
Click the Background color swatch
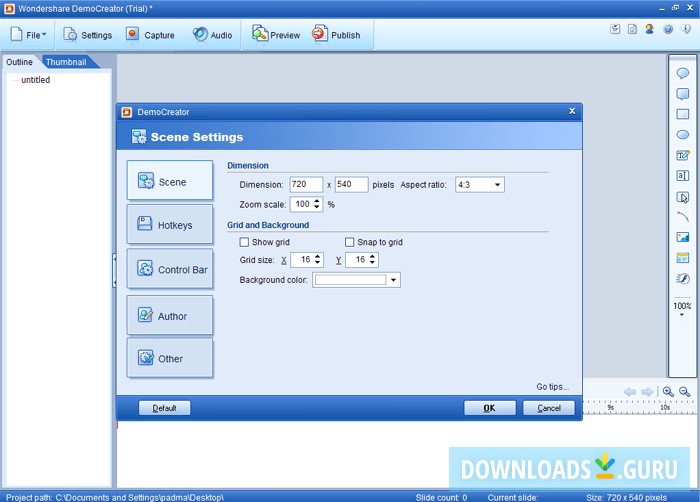[x=350, y=280]
